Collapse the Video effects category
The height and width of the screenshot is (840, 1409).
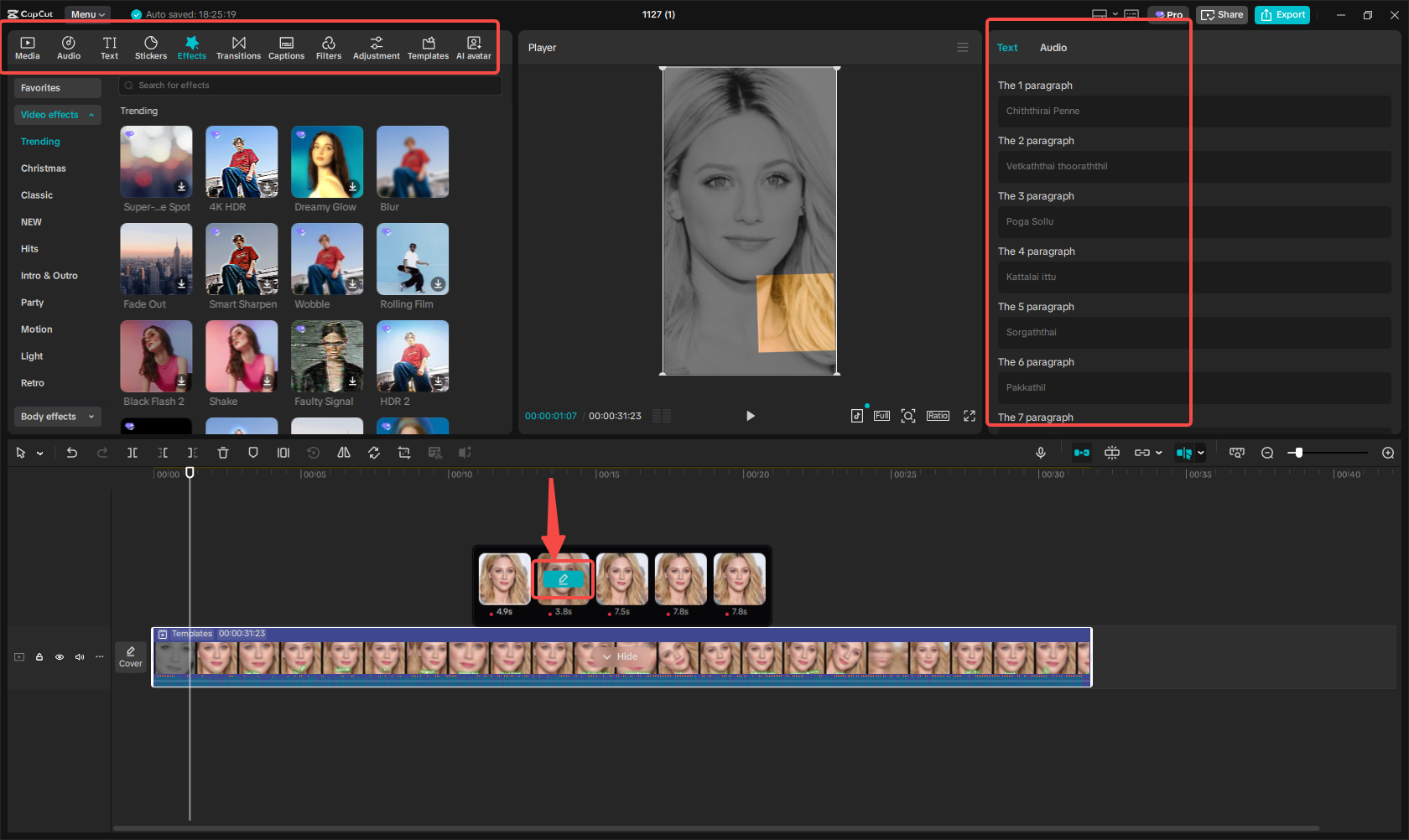(91, 115)
